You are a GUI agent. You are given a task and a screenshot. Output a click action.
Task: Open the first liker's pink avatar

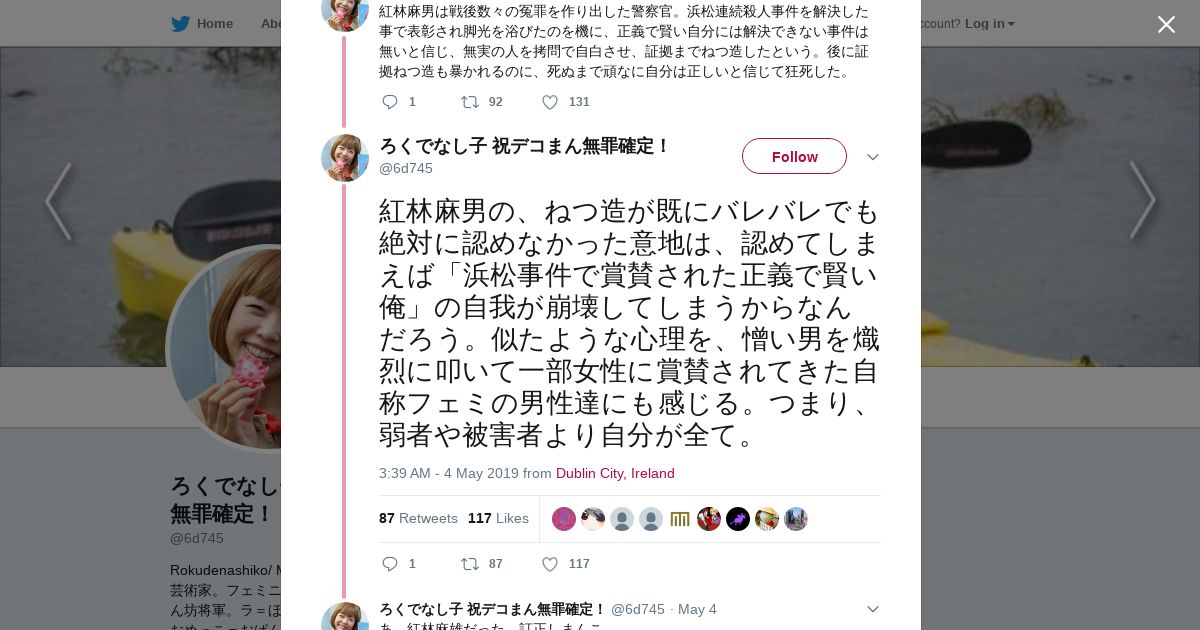click(564, 519)
